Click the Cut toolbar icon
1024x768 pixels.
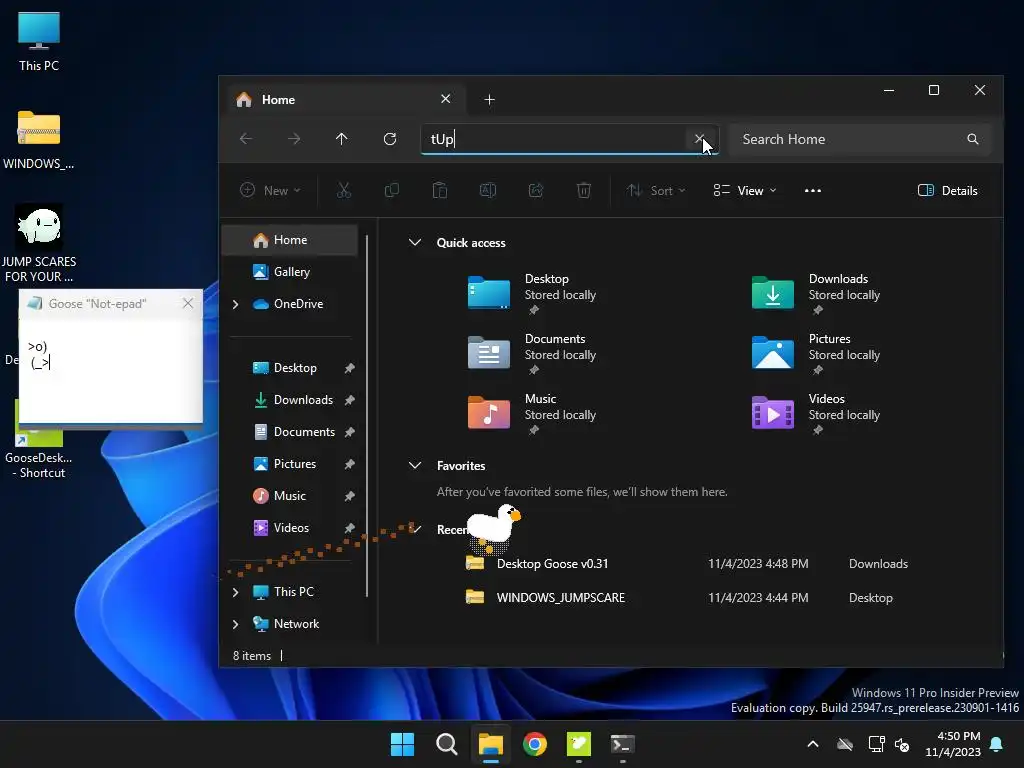[x=344, y=191]
